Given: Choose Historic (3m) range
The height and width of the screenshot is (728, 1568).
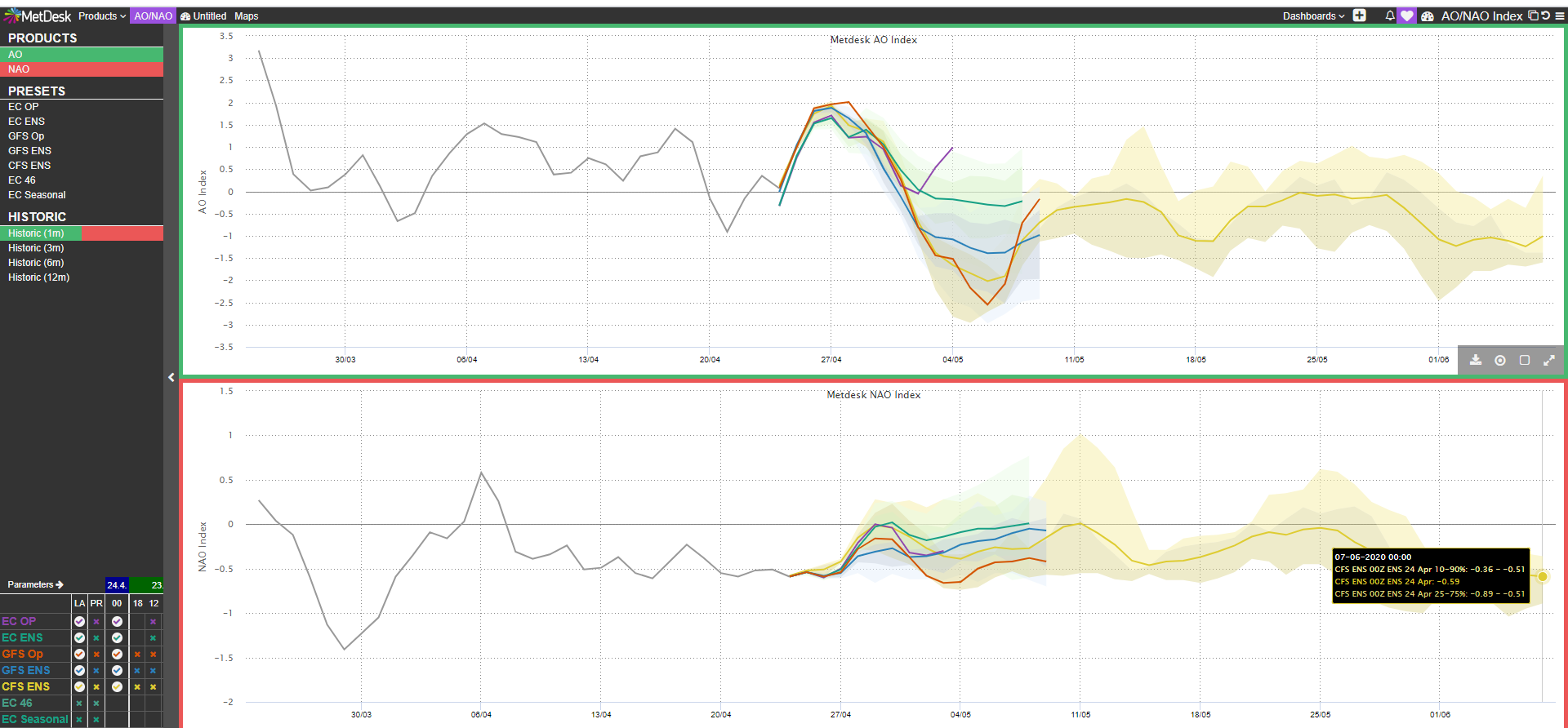Looking at the screenshot, I should coord(36,248).
